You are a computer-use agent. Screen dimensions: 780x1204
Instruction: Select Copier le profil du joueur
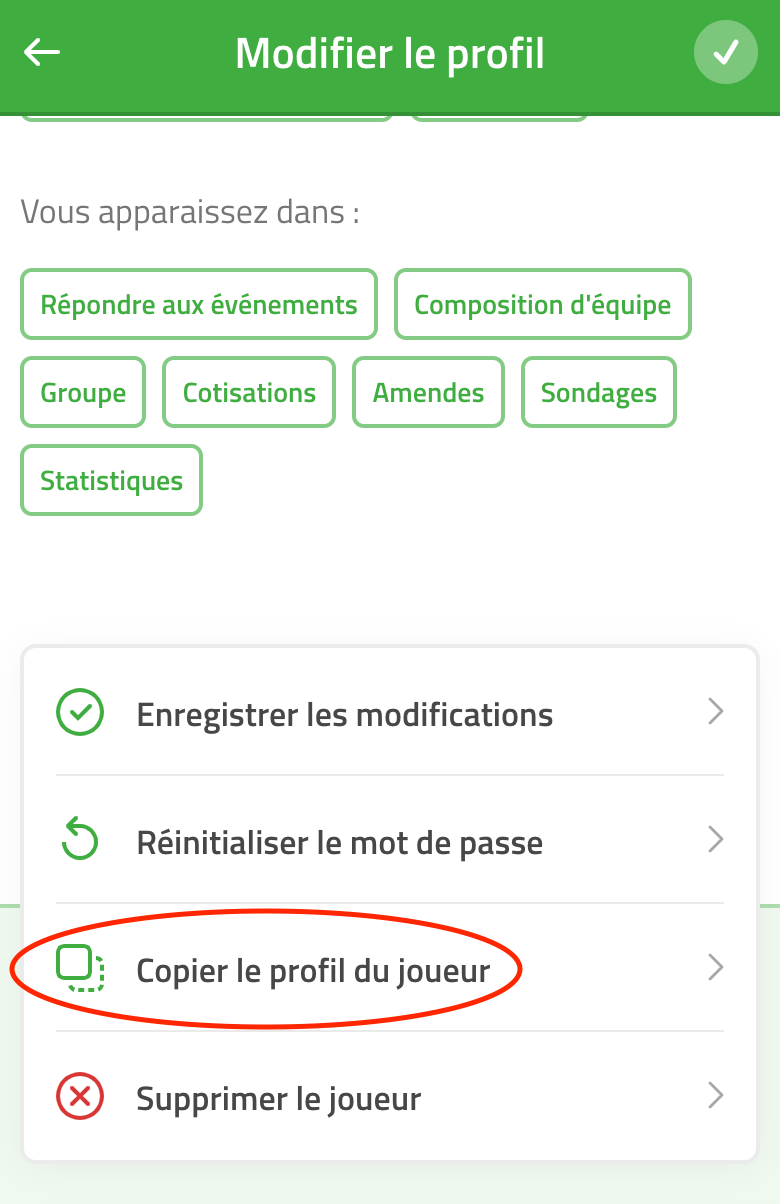390,968
